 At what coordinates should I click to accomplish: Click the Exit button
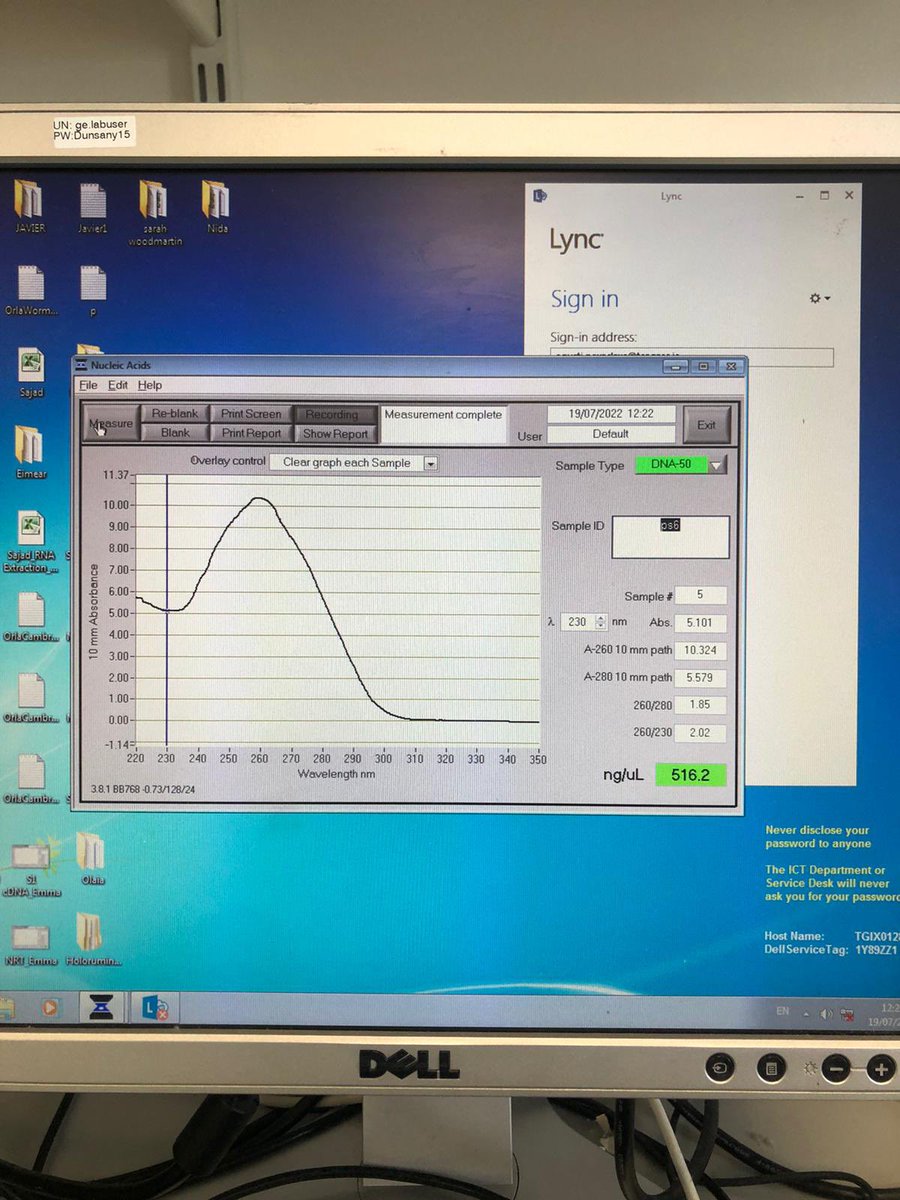(x=706, y=425)
